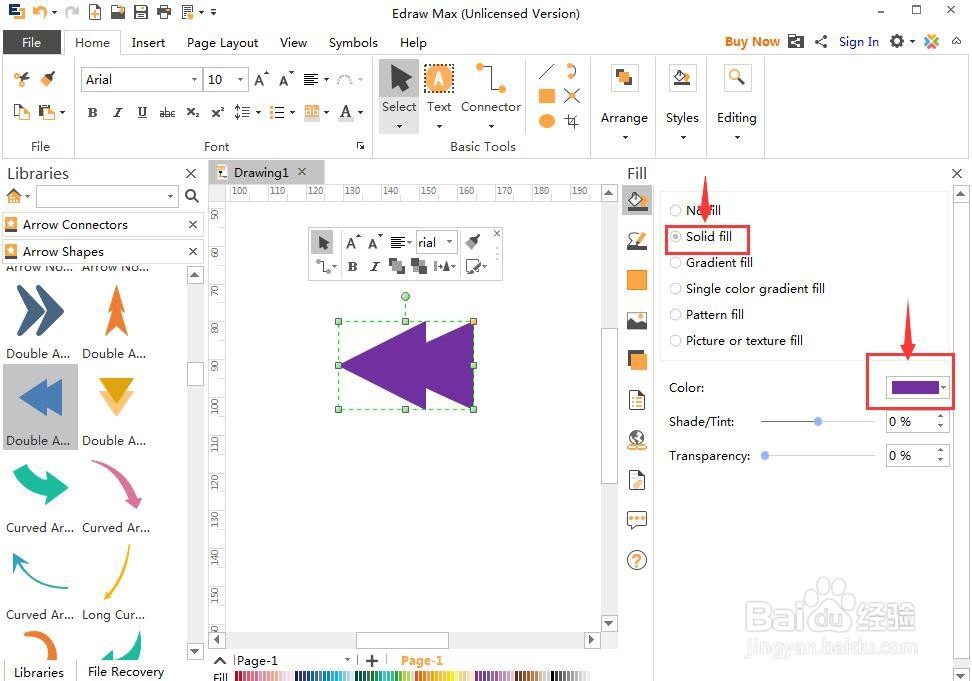This screenshot has height=681, width=972.
Task: Close the Drawing1 document tab
Action: coord(302,172)
